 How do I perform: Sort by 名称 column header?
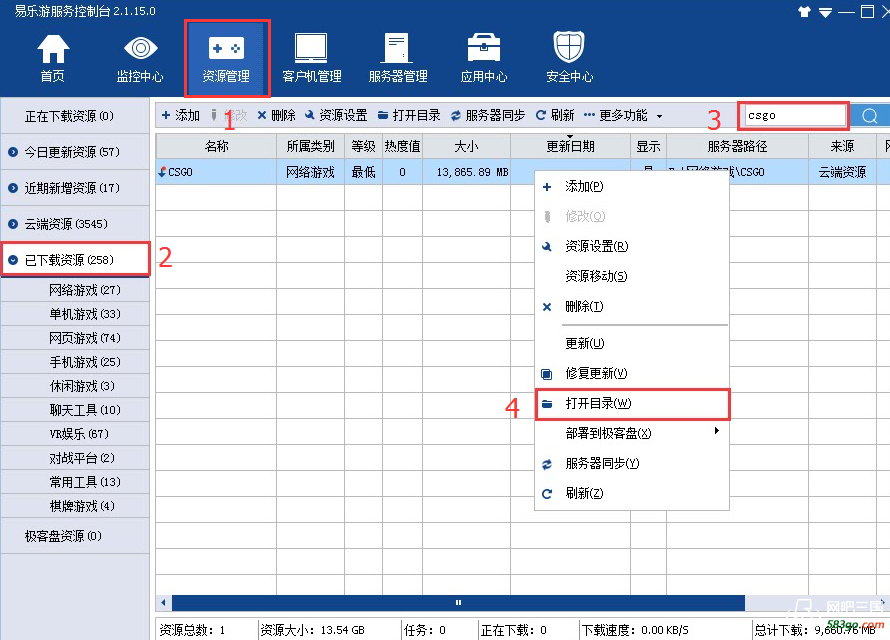tap(216, 146)
